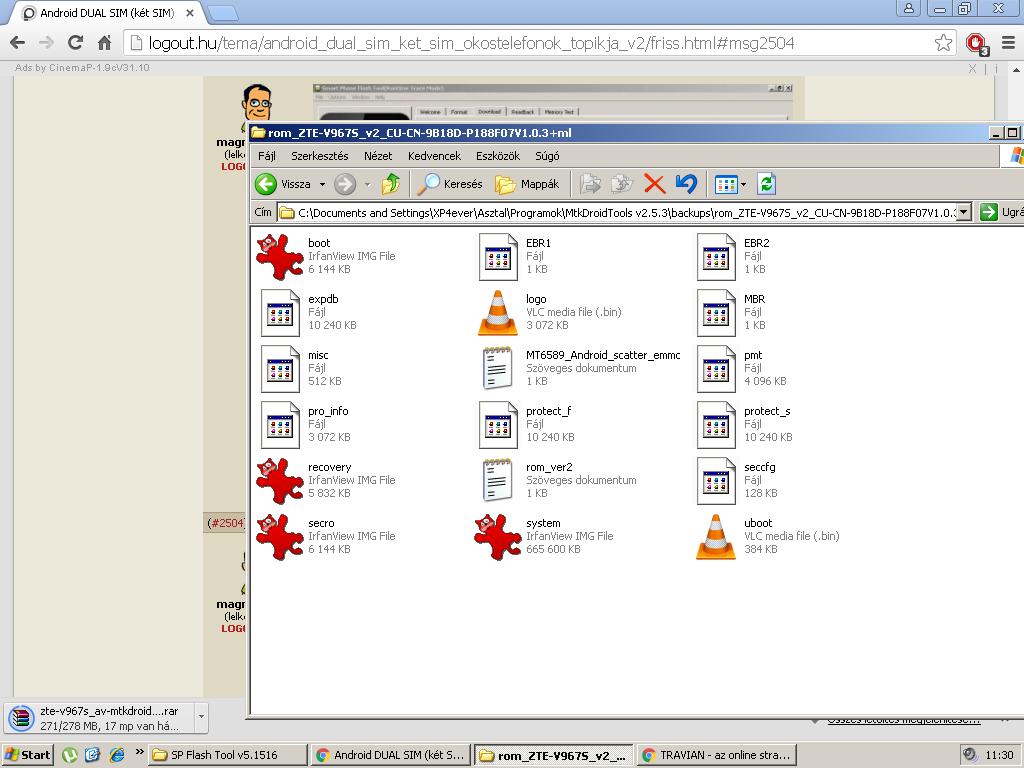Click the user avatar cartoon face
This screenshot has height=768, width=1024.
pyautogui.click(x=257, y=104)
